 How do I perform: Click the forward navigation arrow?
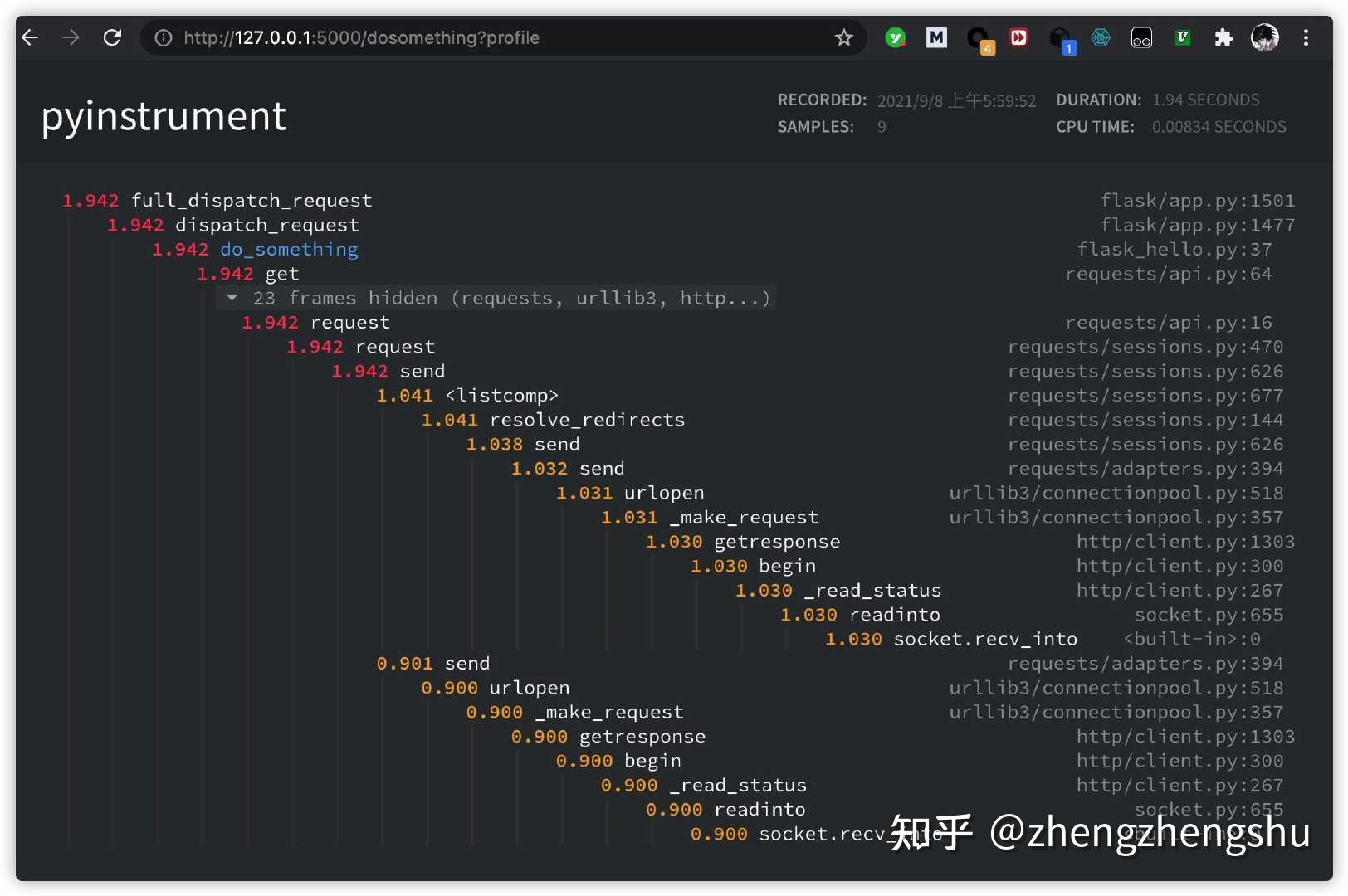click(x=71, y=37)
